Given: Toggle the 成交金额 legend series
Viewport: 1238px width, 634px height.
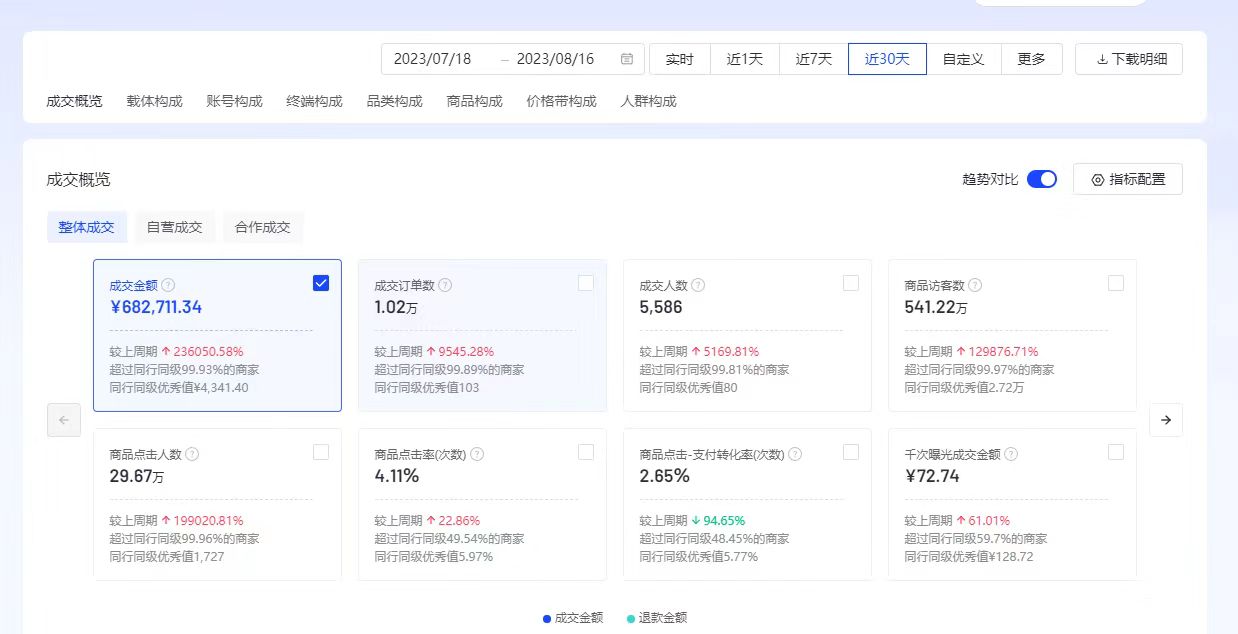Looking at the screenshot, I should (573, 618).
